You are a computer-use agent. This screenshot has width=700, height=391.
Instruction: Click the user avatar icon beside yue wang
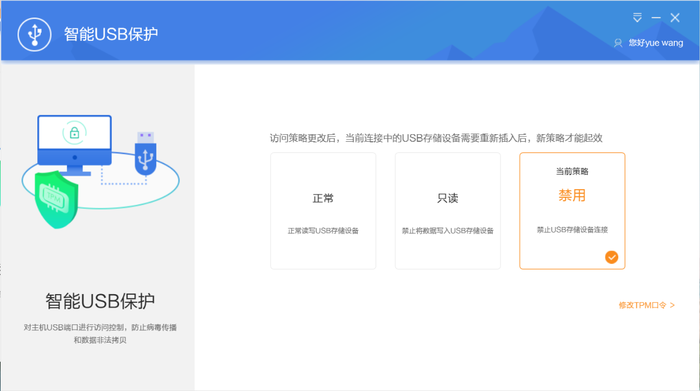(618, 43)
